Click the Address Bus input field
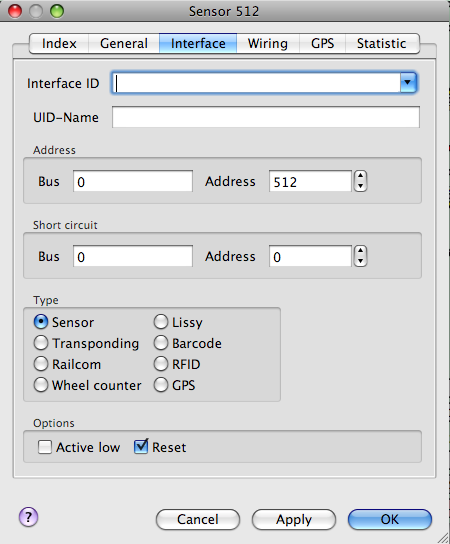This screenshot has width=450, height=544. [x=133, y=181]
